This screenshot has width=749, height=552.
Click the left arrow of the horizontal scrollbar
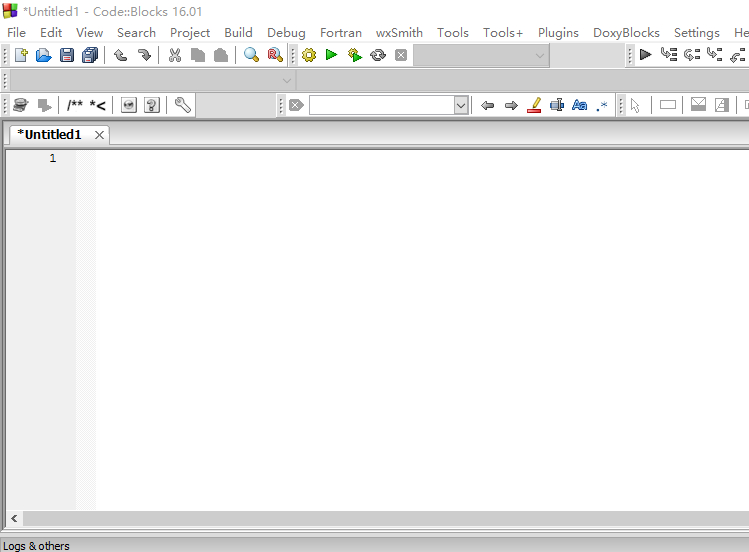[x=14, y=518]
